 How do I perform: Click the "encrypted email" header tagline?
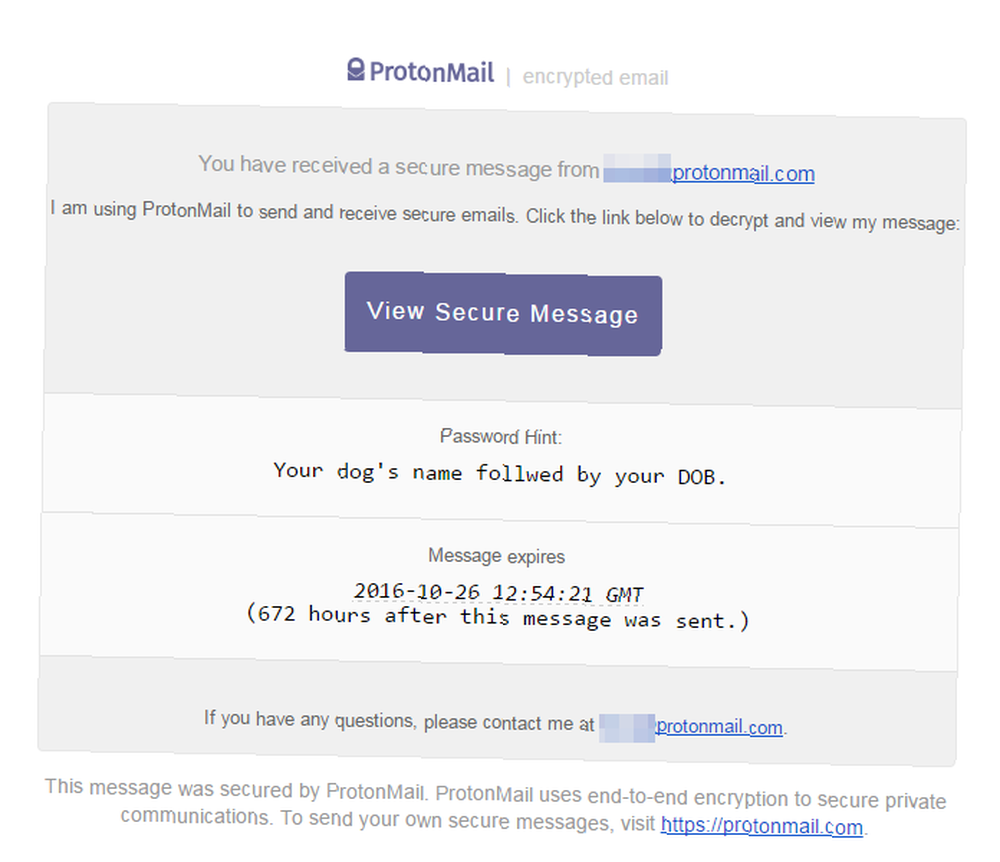tap(595, 77)
